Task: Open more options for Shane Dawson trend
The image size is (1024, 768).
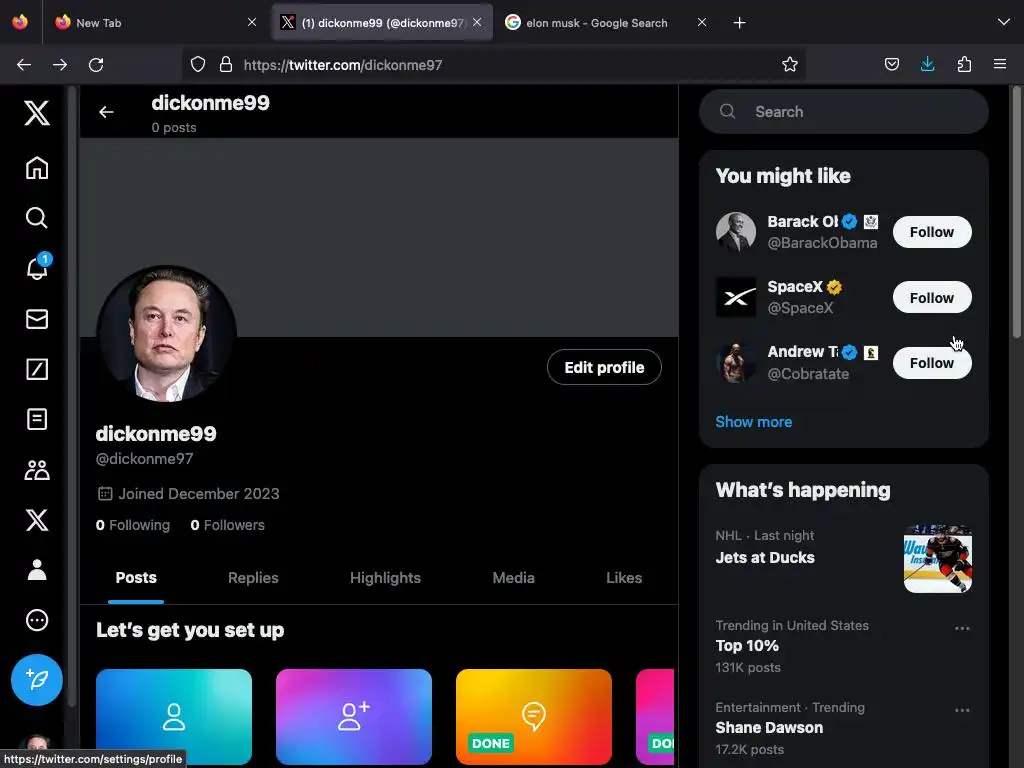Action: pyautogui.click(x=962, y=710)
